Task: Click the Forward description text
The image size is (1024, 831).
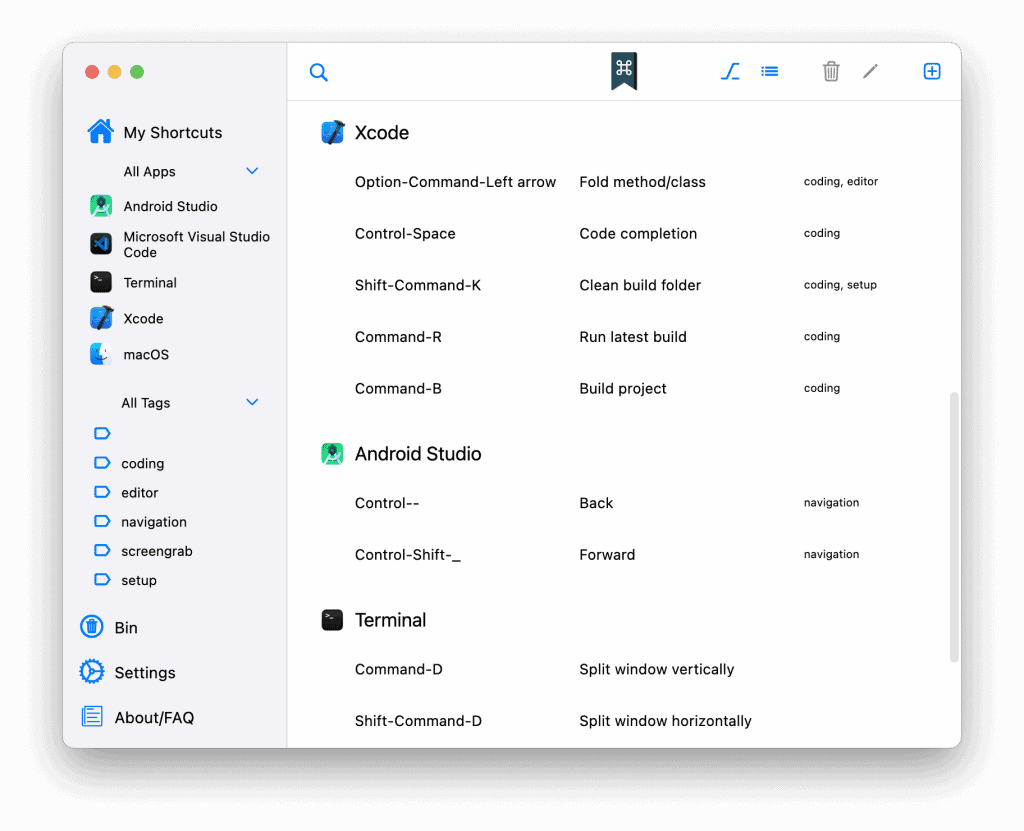Action: click(607, 555)
